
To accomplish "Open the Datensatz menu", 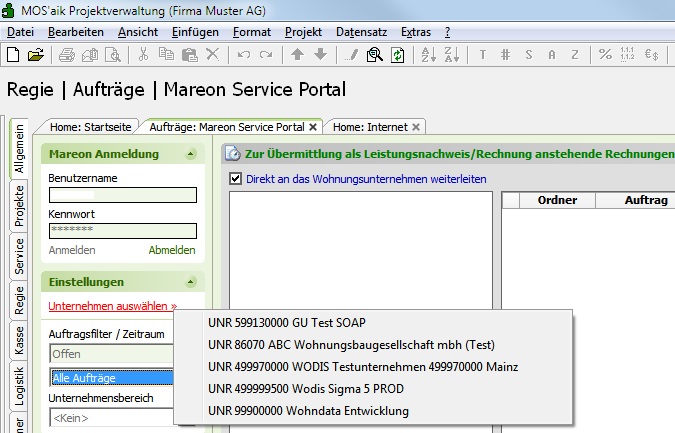I will click(361, 32).
